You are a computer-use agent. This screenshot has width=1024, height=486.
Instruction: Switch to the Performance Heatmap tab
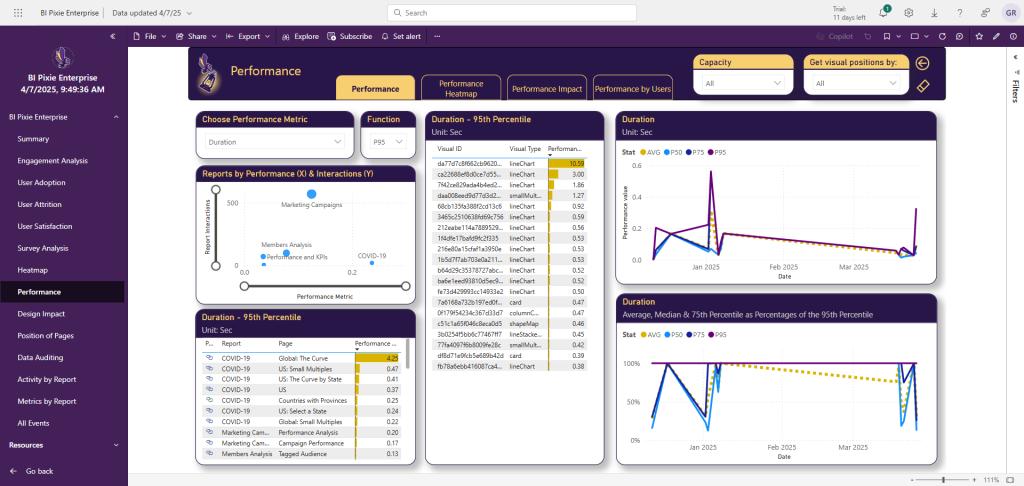coord(461,88)
